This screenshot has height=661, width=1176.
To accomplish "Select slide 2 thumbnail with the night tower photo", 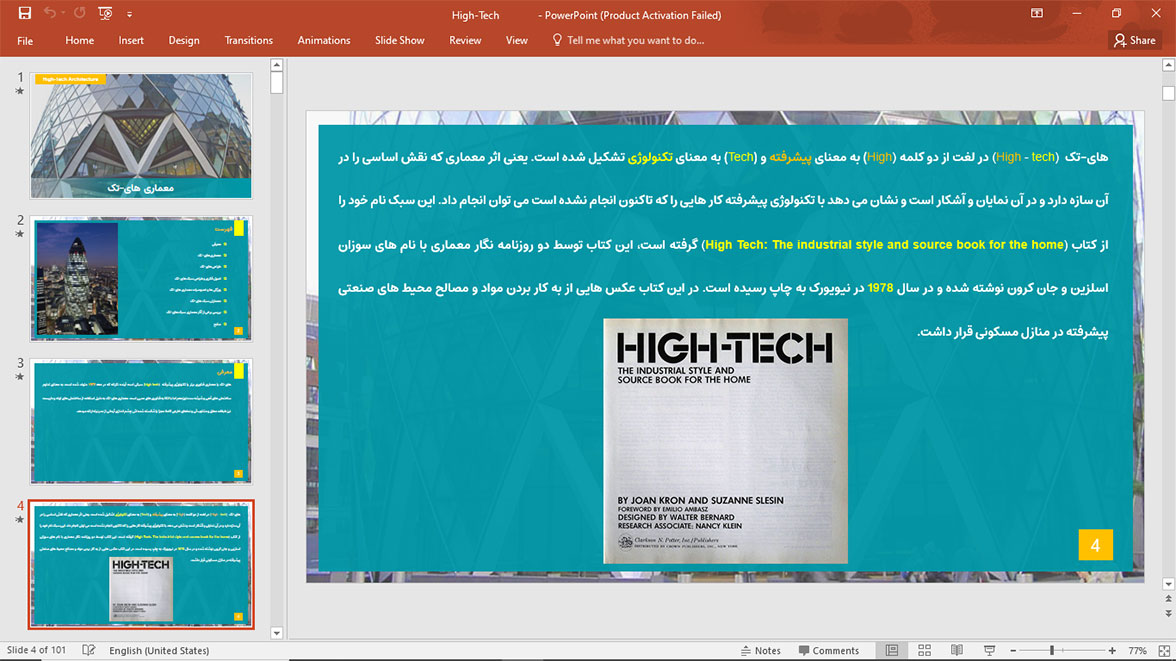I will 141,278.
